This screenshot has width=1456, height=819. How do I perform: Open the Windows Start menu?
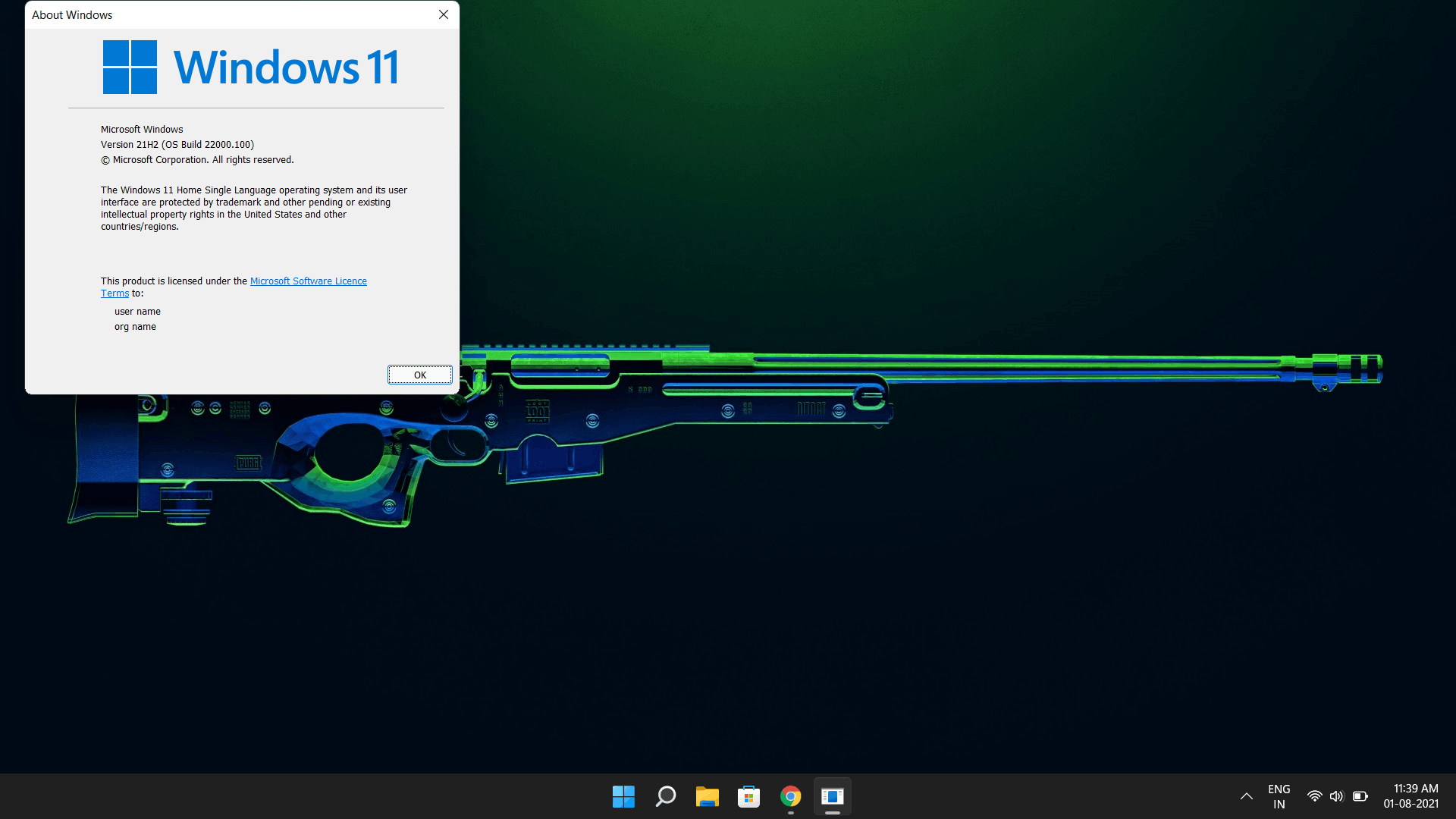pos(623,796)
